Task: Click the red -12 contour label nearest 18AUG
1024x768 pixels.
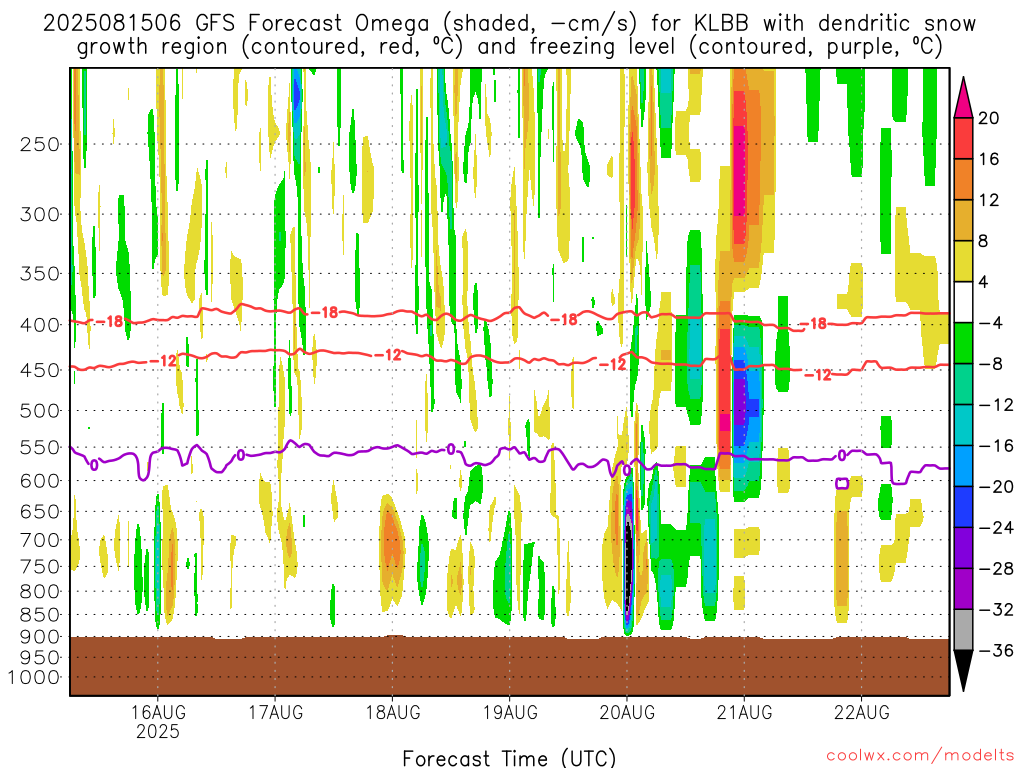Action: click(x=388, y=355)
